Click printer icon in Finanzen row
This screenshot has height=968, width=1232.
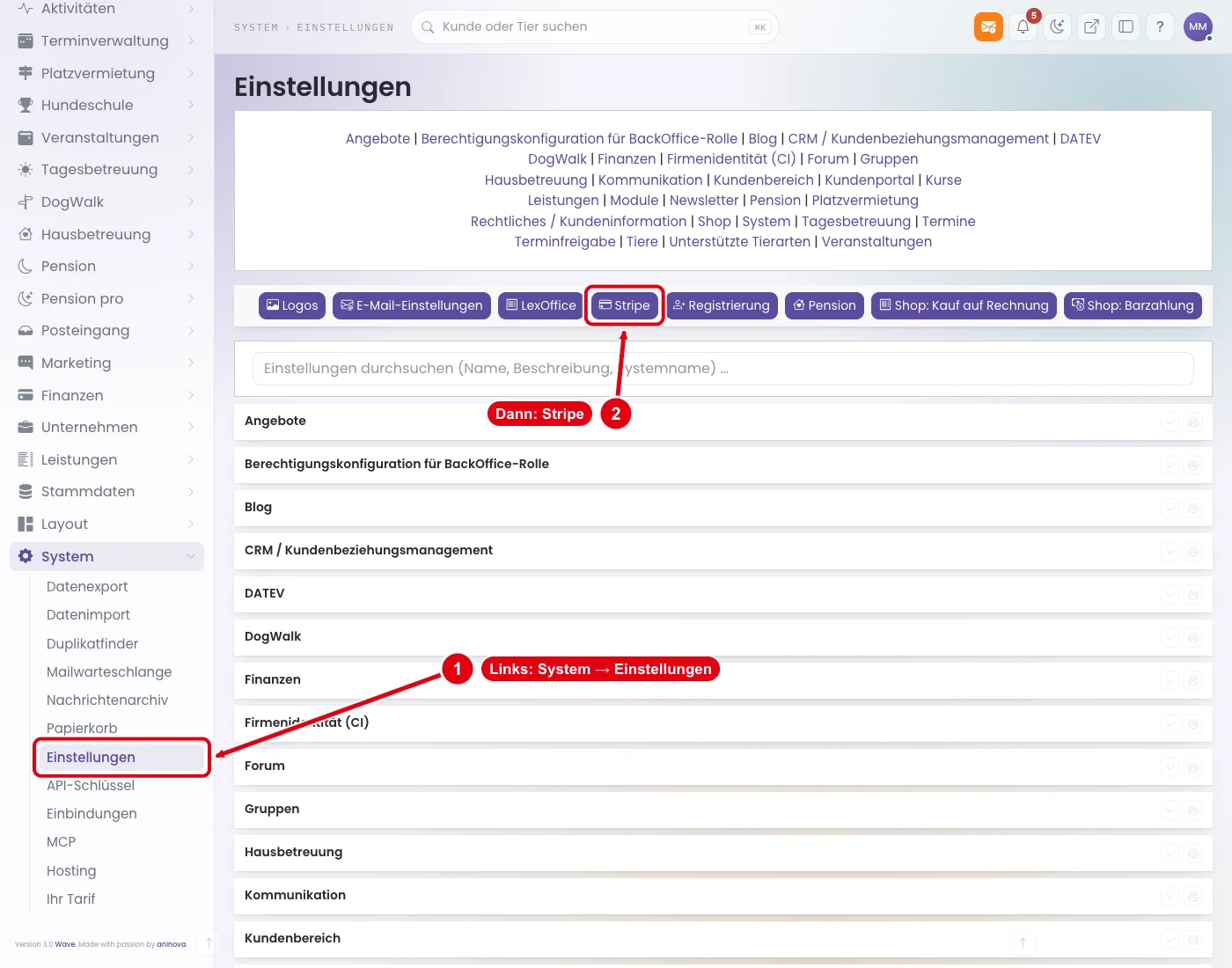(x=1193, y=680)
